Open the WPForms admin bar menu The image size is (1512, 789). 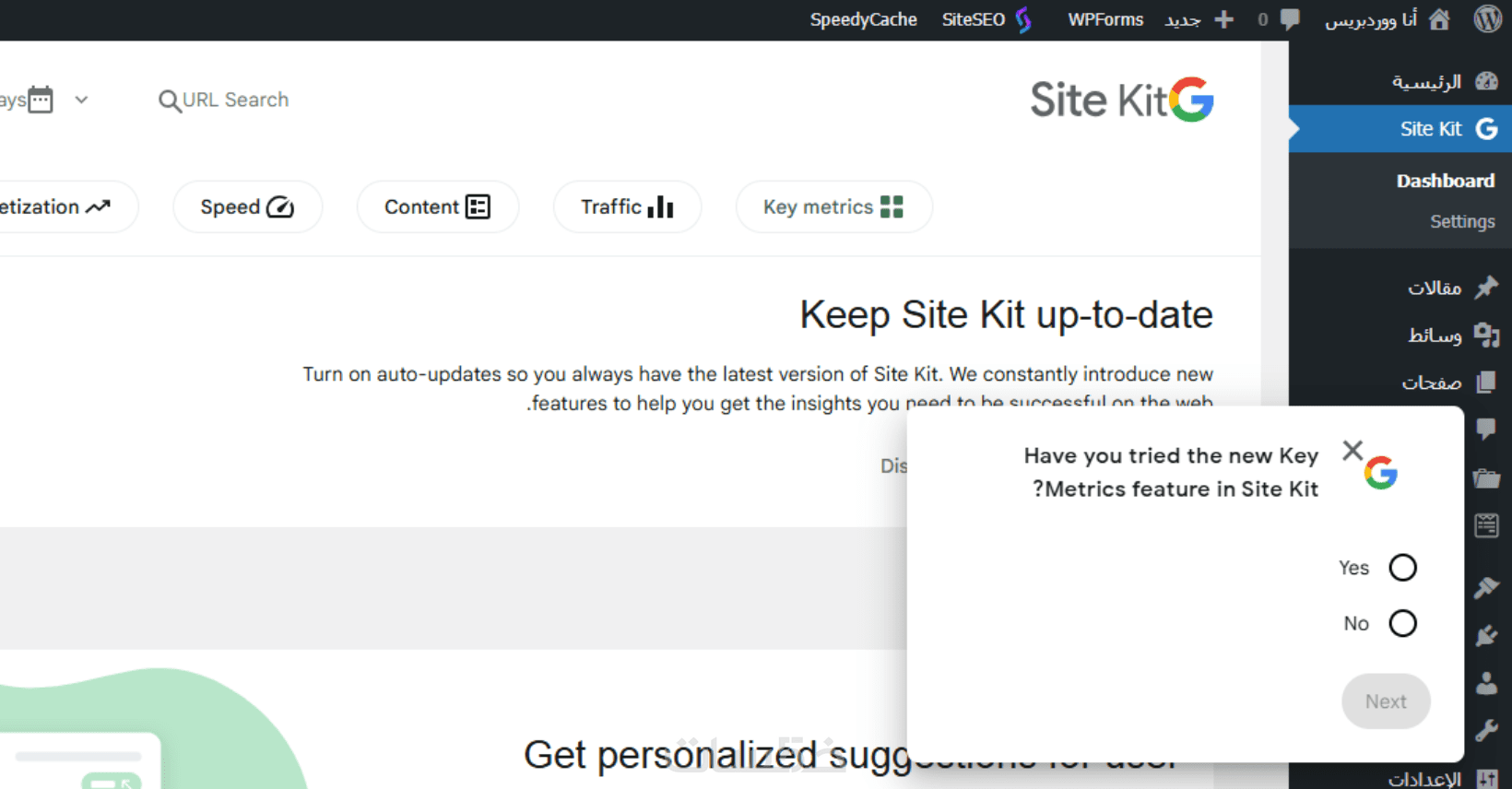pos(1105,19)
